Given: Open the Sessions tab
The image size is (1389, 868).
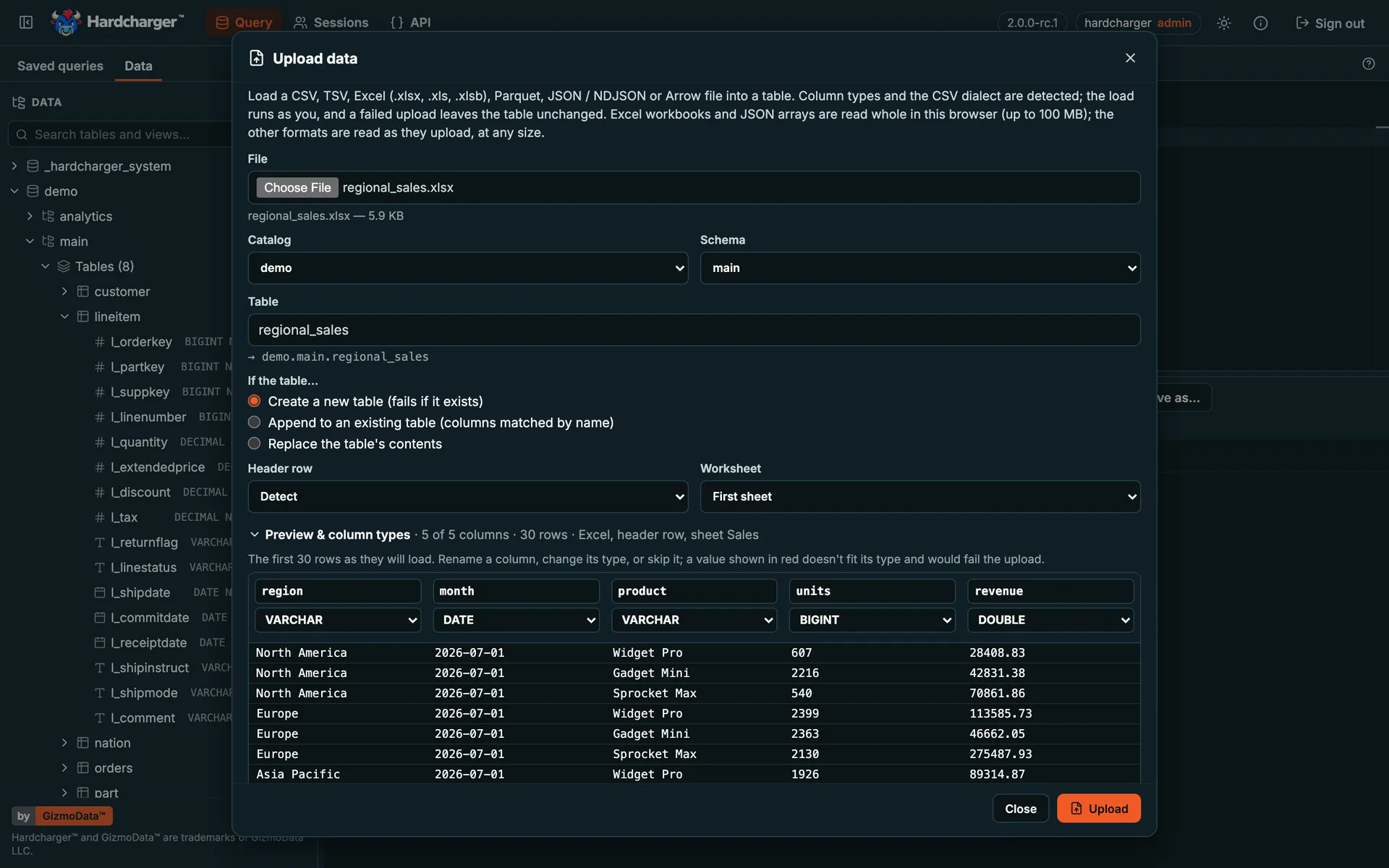Looking at the screenshot, I should click(x=331, y=22).
